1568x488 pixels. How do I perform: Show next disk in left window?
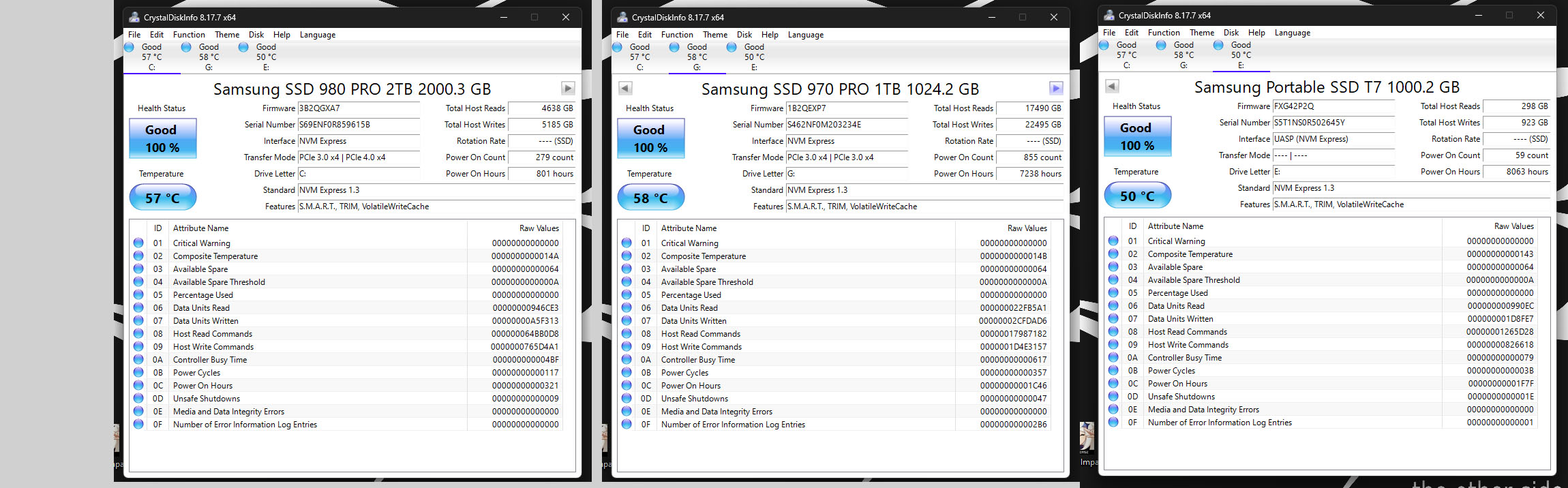[x=568, y=88]
